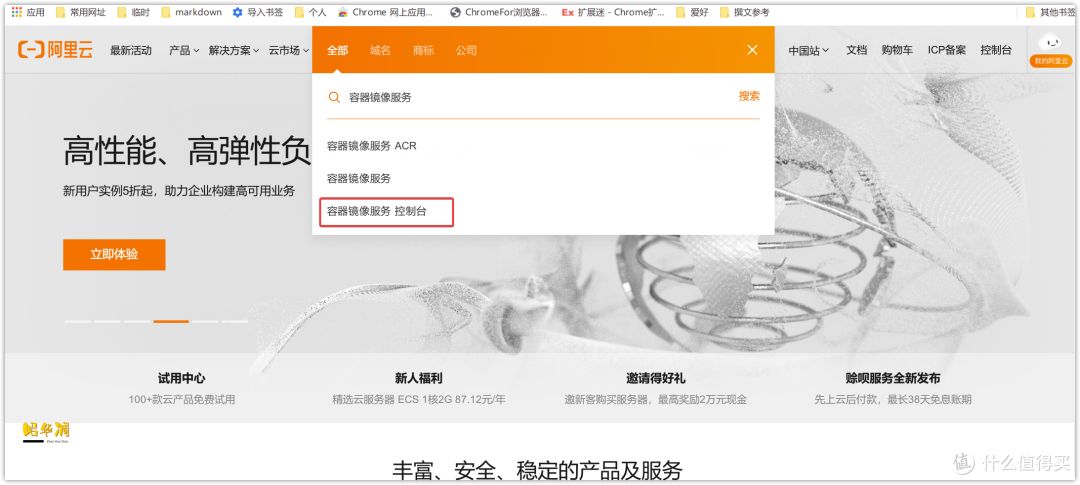Open the 购物车 link

[x=897, y=50]
